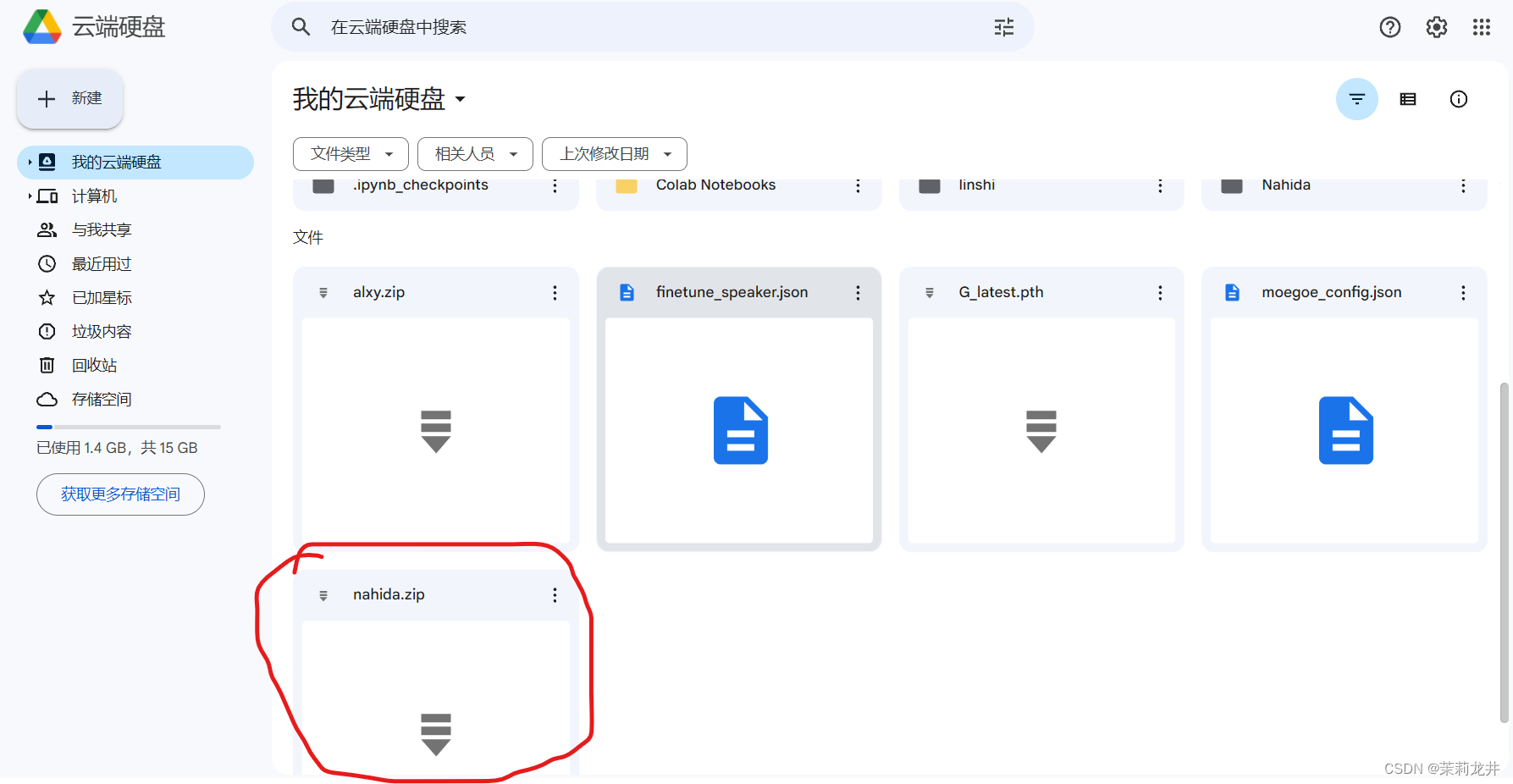Screen dimensions: 1513x784
Task: Click the vertical scrollbar
Action: [1504, 552]
